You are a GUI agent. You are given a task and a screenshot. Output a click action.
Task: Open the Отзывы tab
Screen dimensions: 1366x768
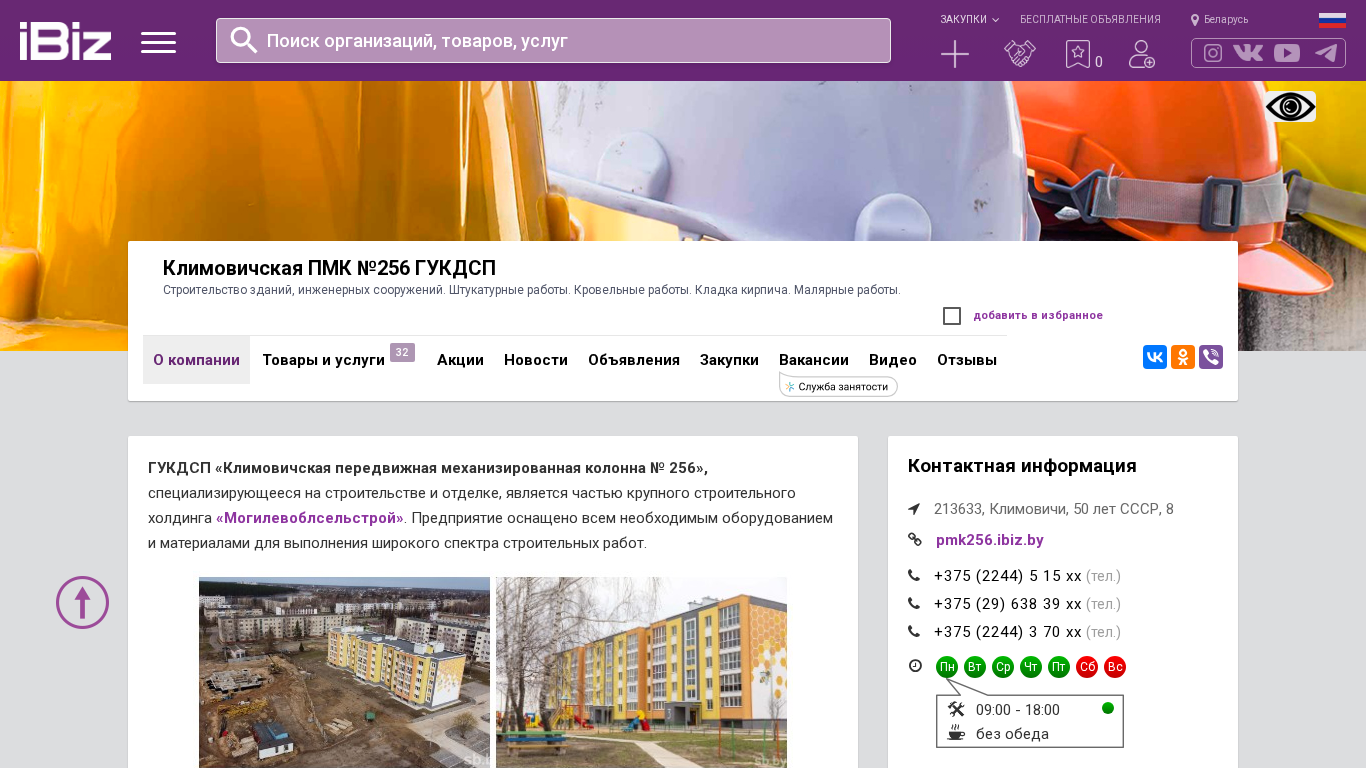pyautogui.click(x=967, y=360)
